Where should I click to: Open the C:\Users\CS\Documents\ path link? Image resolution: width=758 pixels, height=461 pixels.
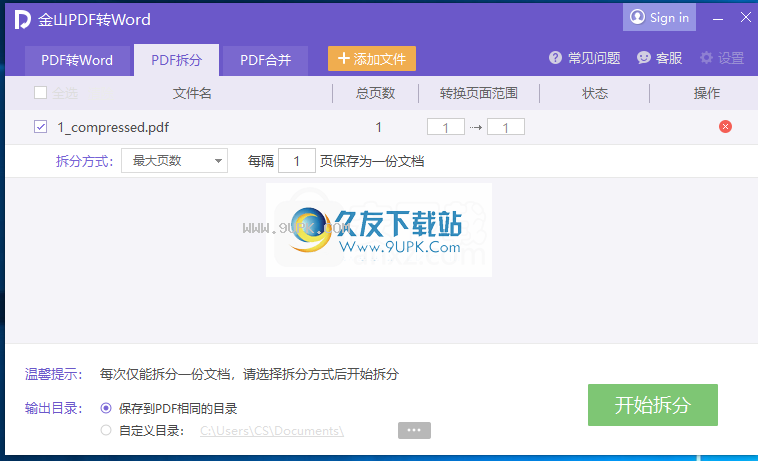tap(272, 431)
